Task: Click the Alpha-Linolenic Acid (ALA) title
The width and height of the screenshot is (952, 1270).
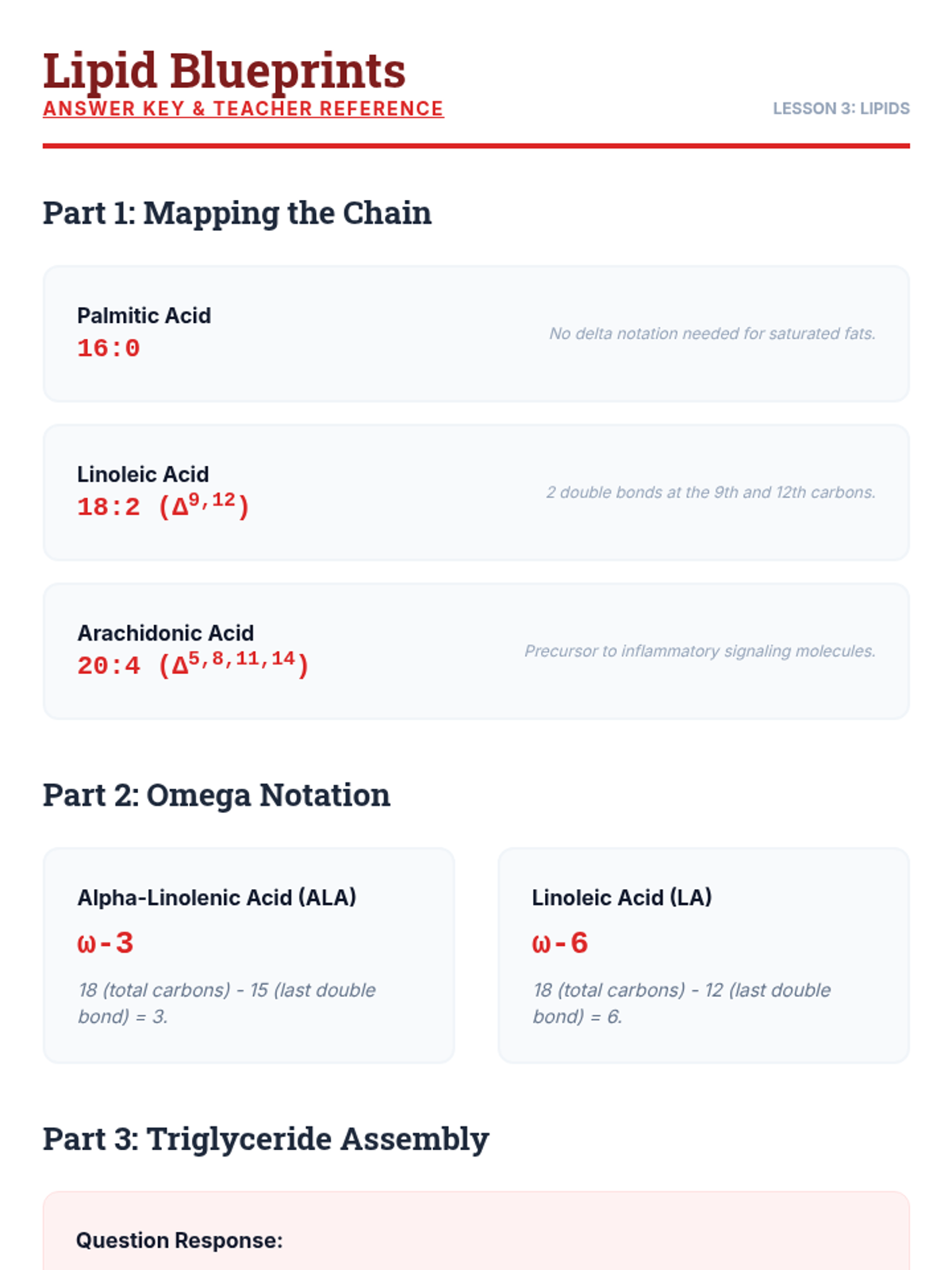Action: (x=217, y=897)
